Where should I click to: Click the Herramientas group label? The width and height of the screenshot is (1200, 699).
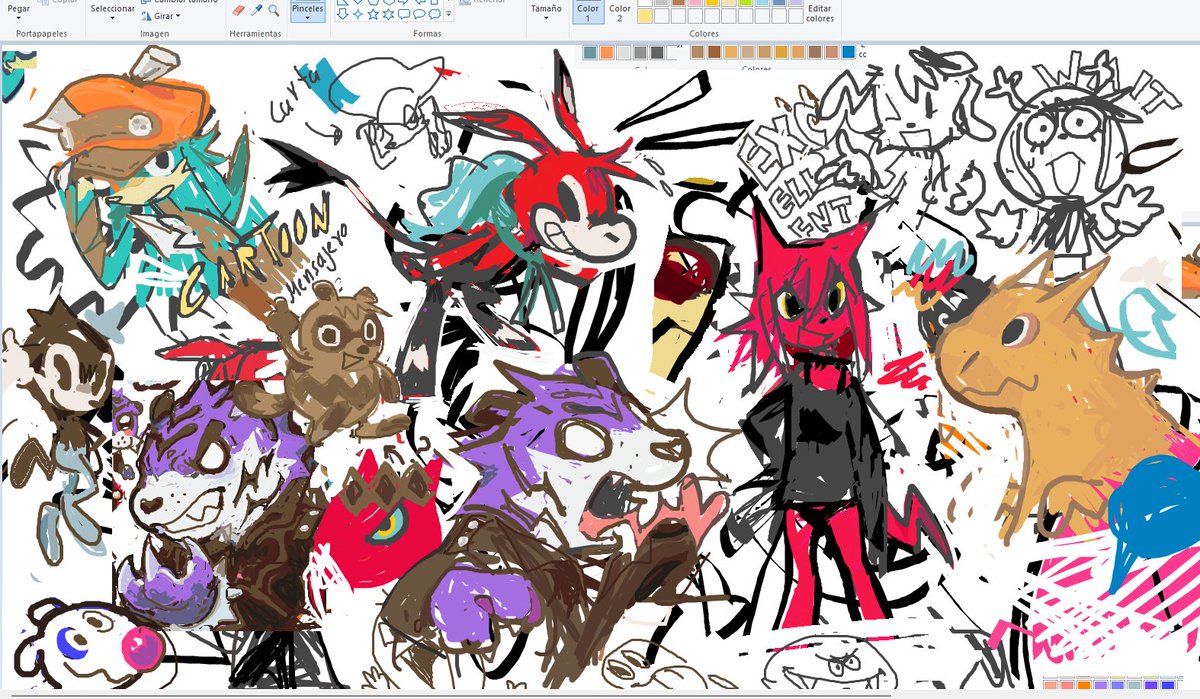[x=255, y=34]
